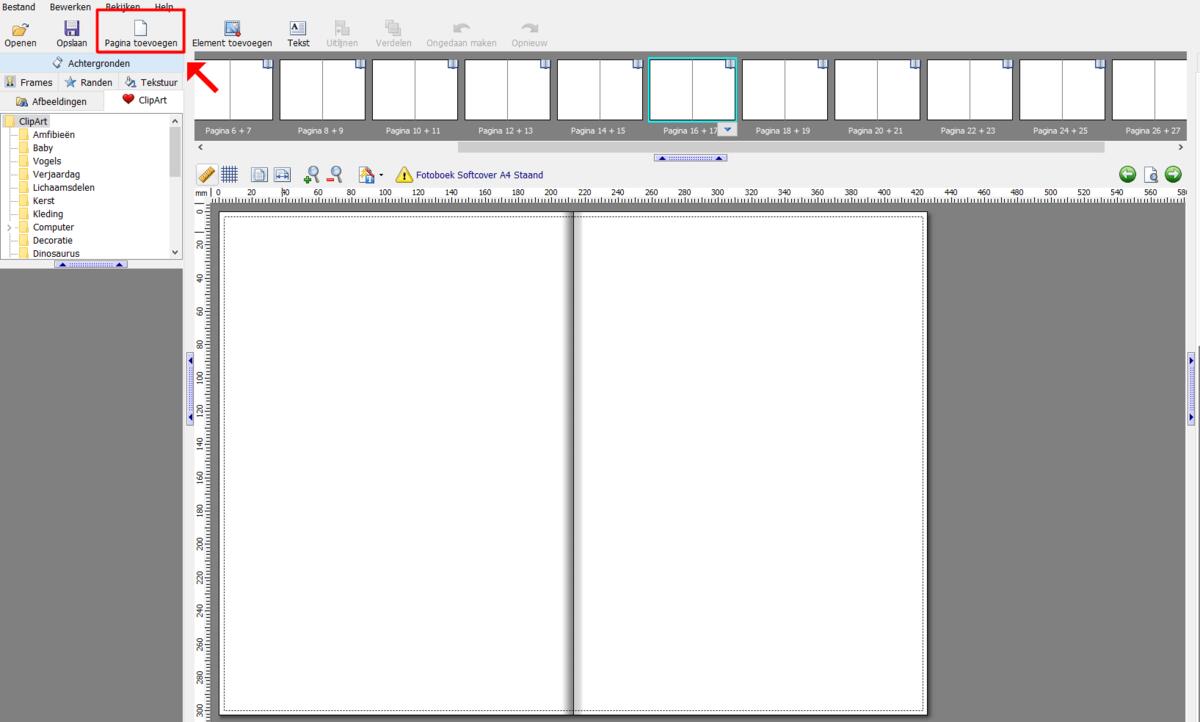This screenshot has width=1200, height=722.
Task: Toggle the grid overlay icon
Action: 229,173
